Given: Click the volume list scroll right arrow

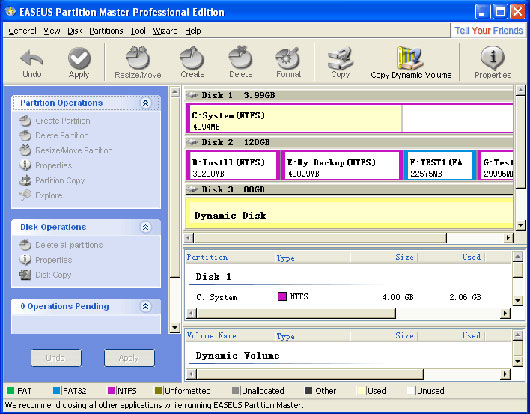Looking at the screenshot, I should click(505, 374).
